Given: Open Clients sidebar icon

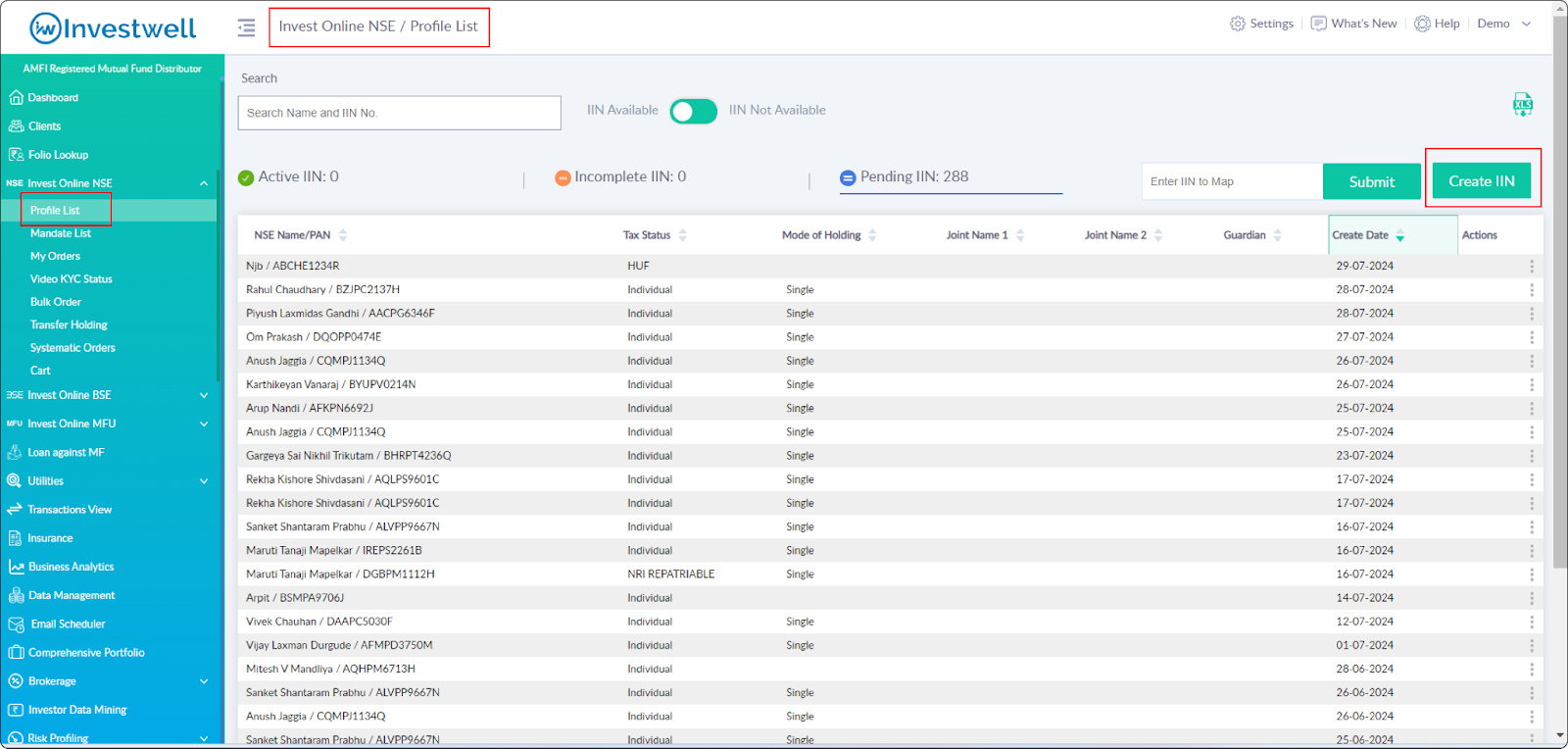Looking at the screenshot, I should tap(16, 125).
